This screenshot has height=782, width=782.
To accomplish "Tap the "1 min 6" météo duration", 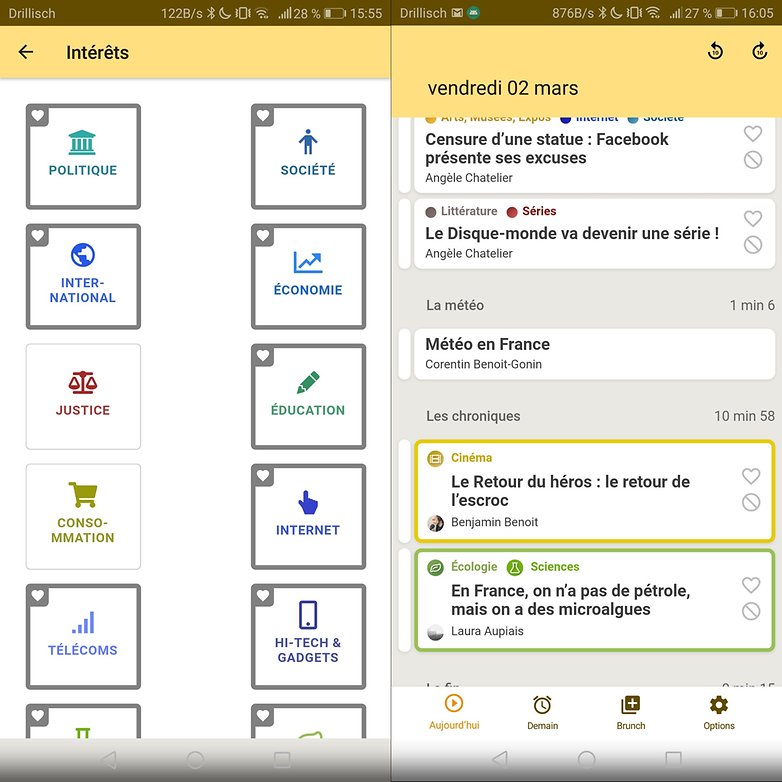I will tap(752, 305).
